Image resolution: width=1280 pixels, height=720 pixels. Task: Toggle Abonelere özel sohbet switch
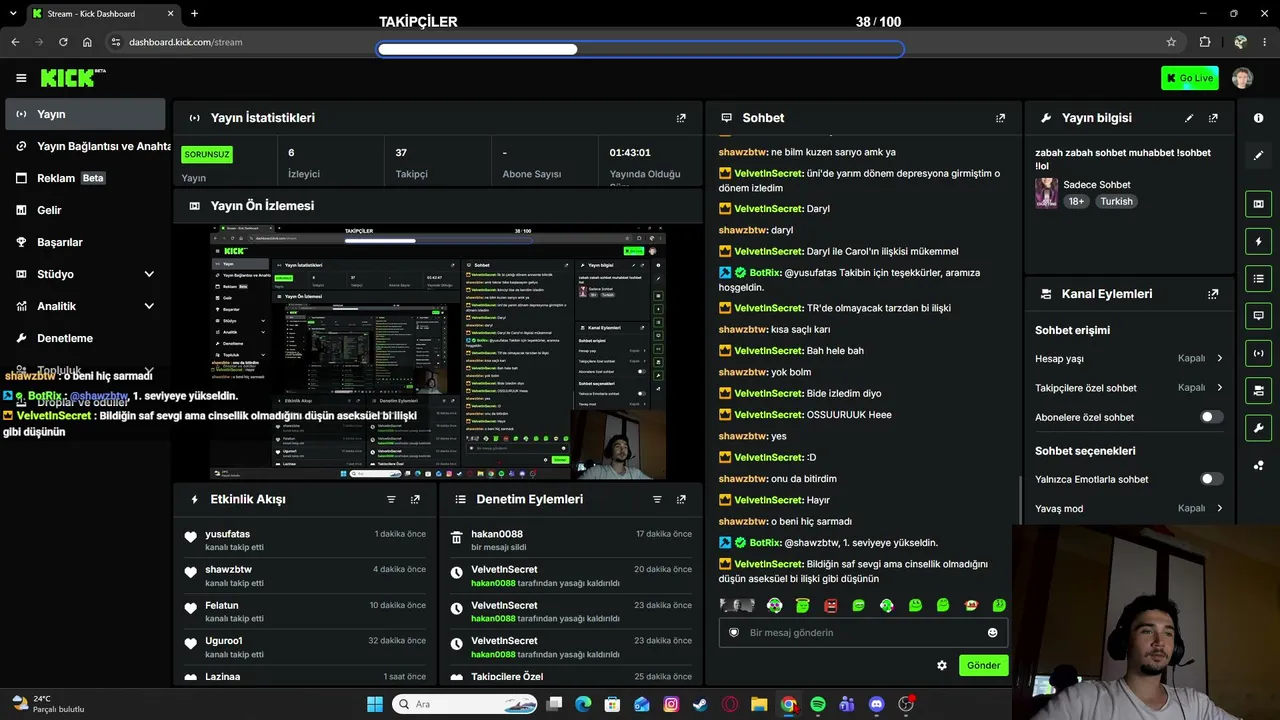(x=1211, y=417)
